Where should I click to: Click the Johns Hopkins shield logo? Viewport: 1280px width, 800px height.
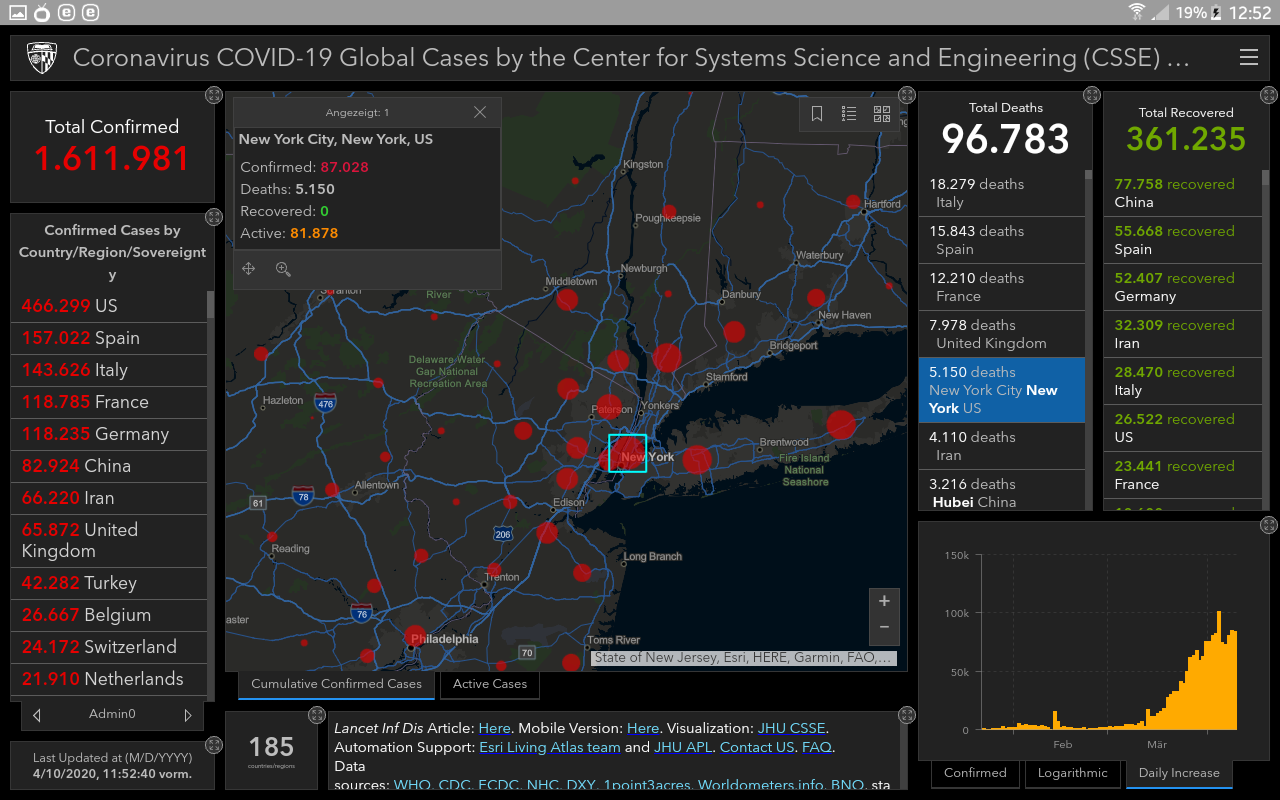pos(41,58)
